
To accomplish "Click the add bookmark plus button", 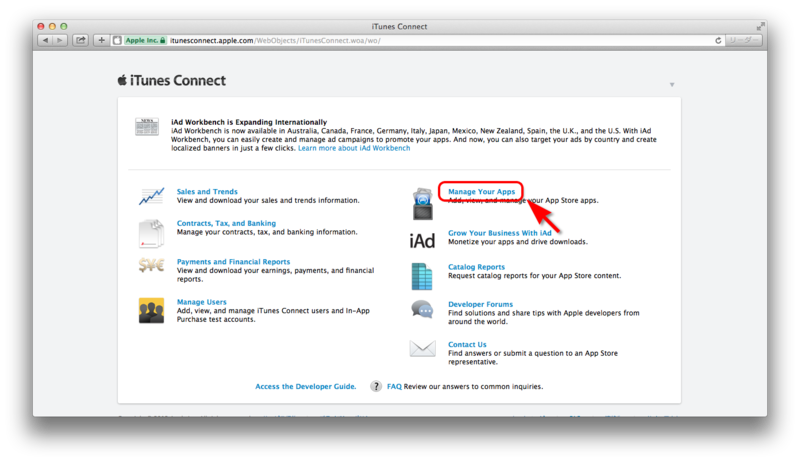I will coord(101,40).
